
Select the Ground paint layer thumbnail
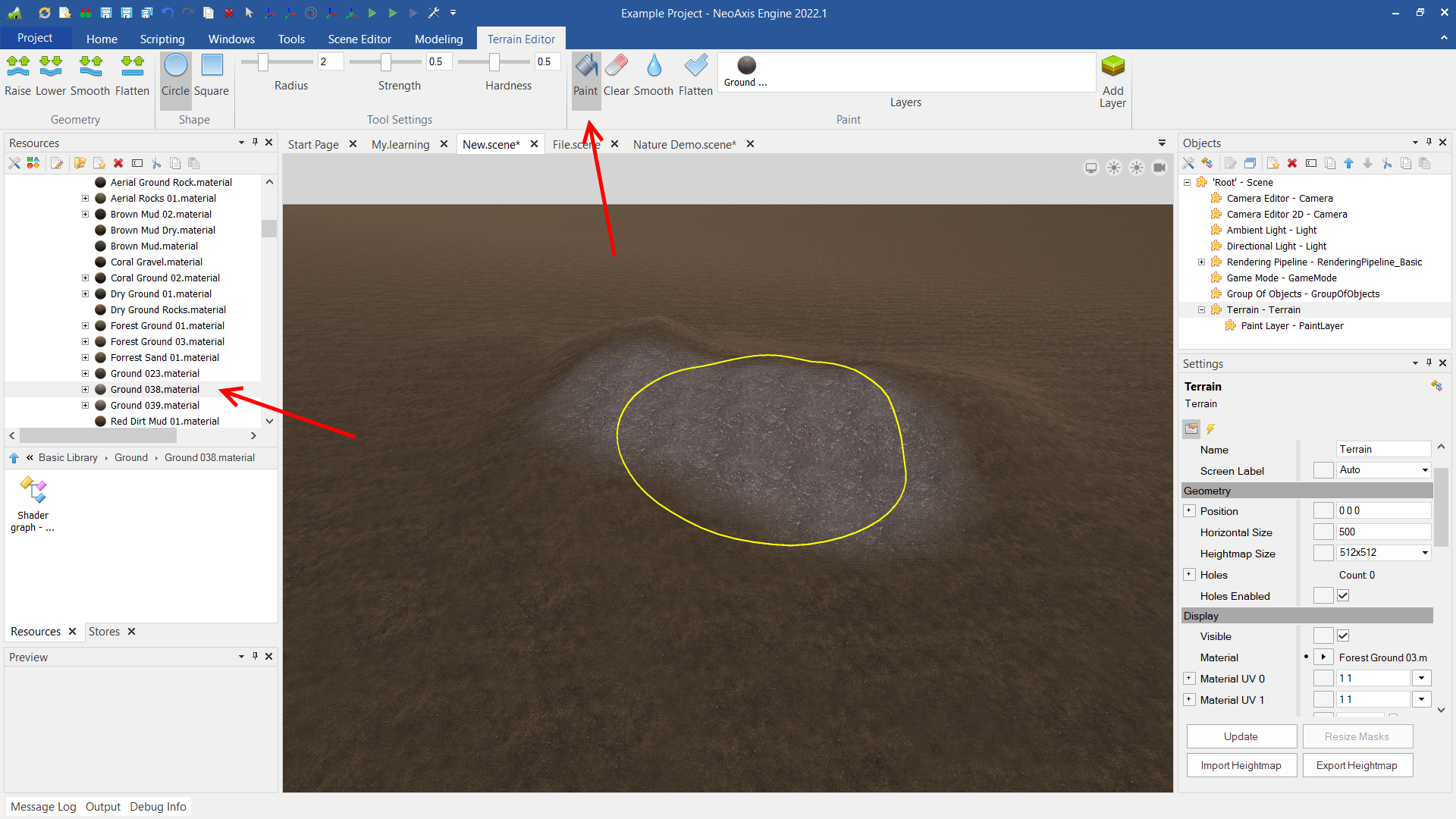746,66
